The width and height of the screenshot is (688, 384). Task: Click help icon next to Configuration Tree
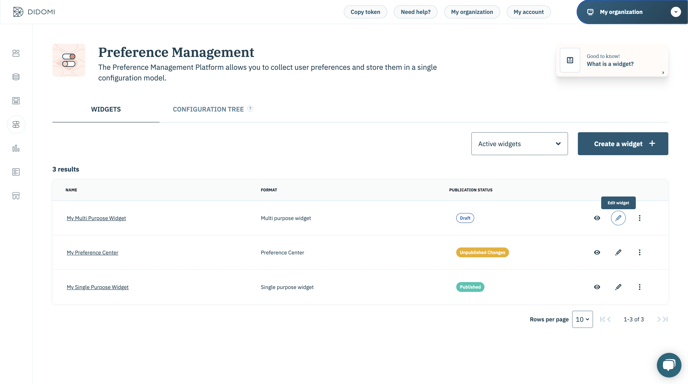point(250,109)
